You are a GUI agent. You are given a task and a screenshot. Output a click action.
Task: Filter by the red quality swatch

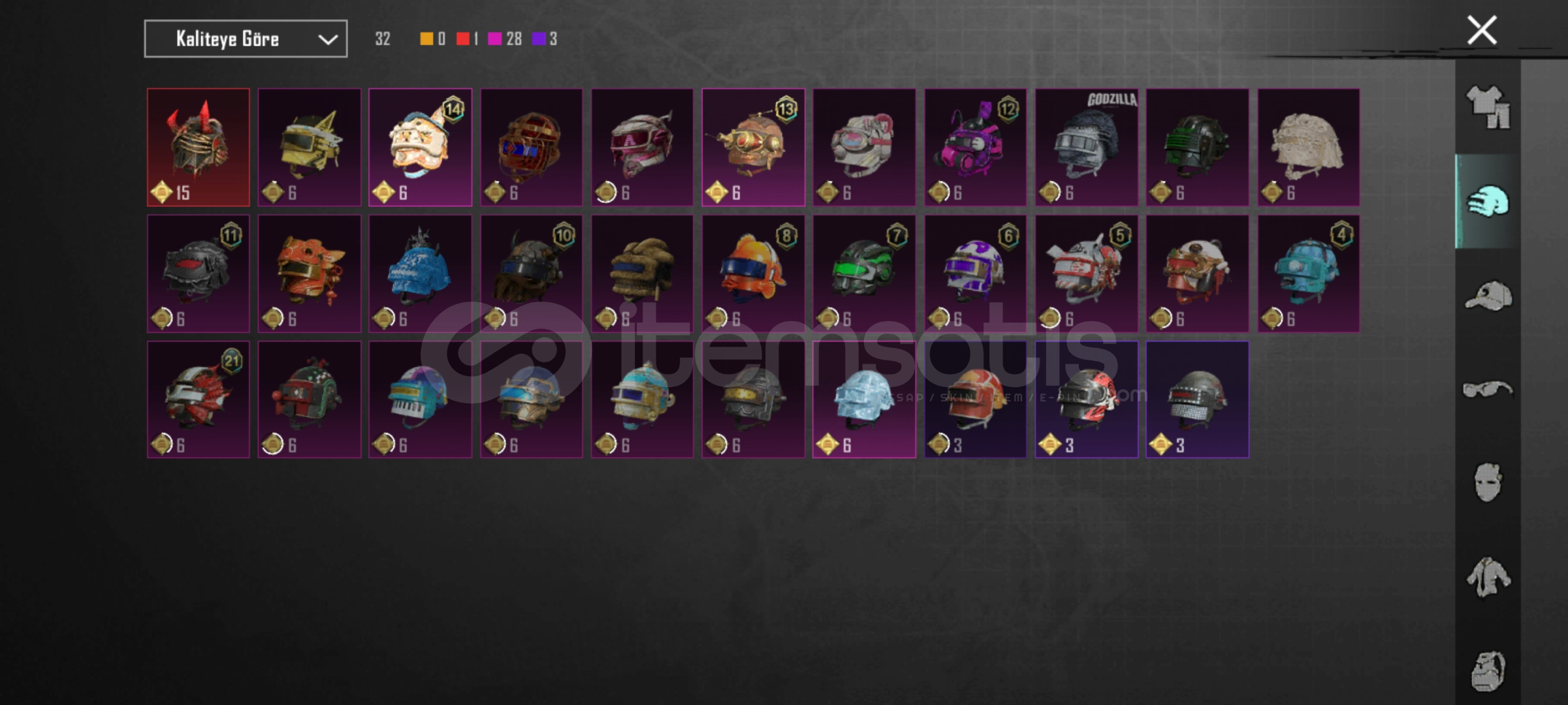click(462, 39)
